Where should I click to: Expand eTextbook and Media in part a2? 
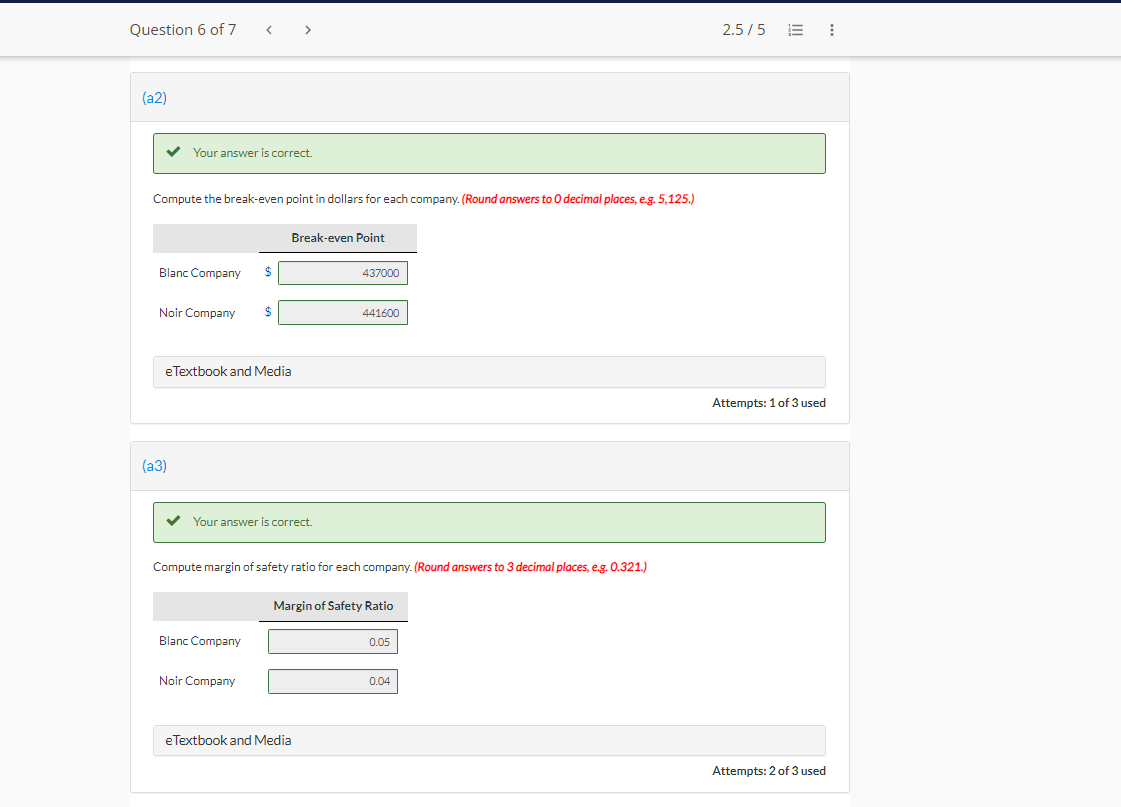point(228,371)
